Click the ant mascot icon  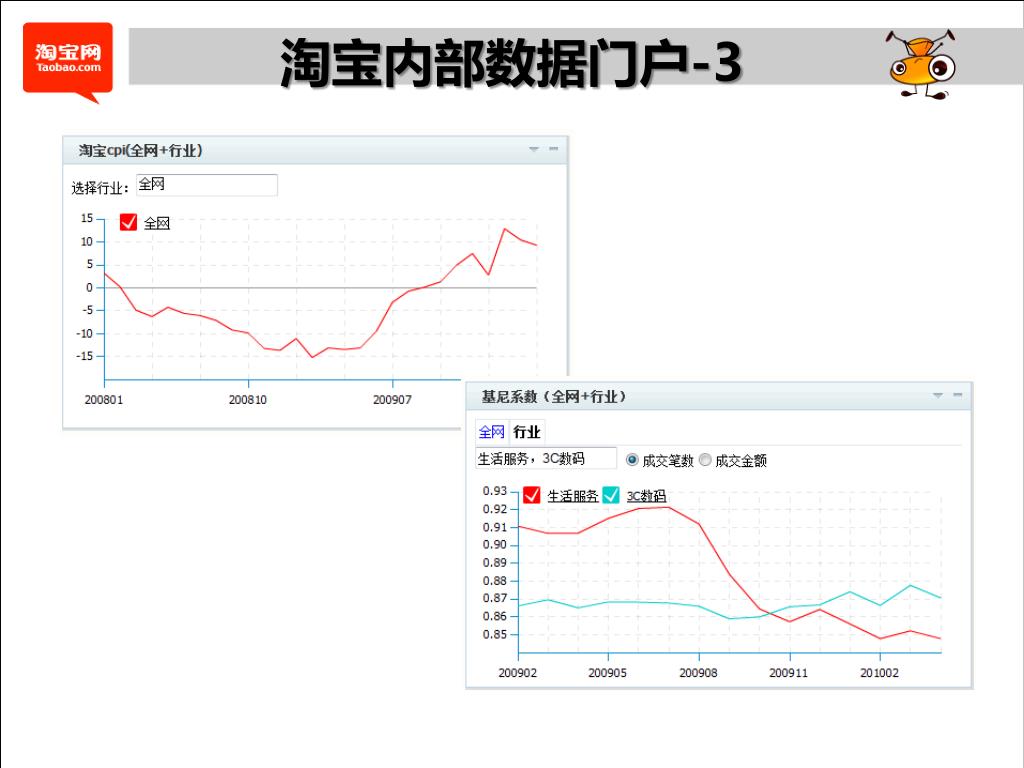(921, 64)
